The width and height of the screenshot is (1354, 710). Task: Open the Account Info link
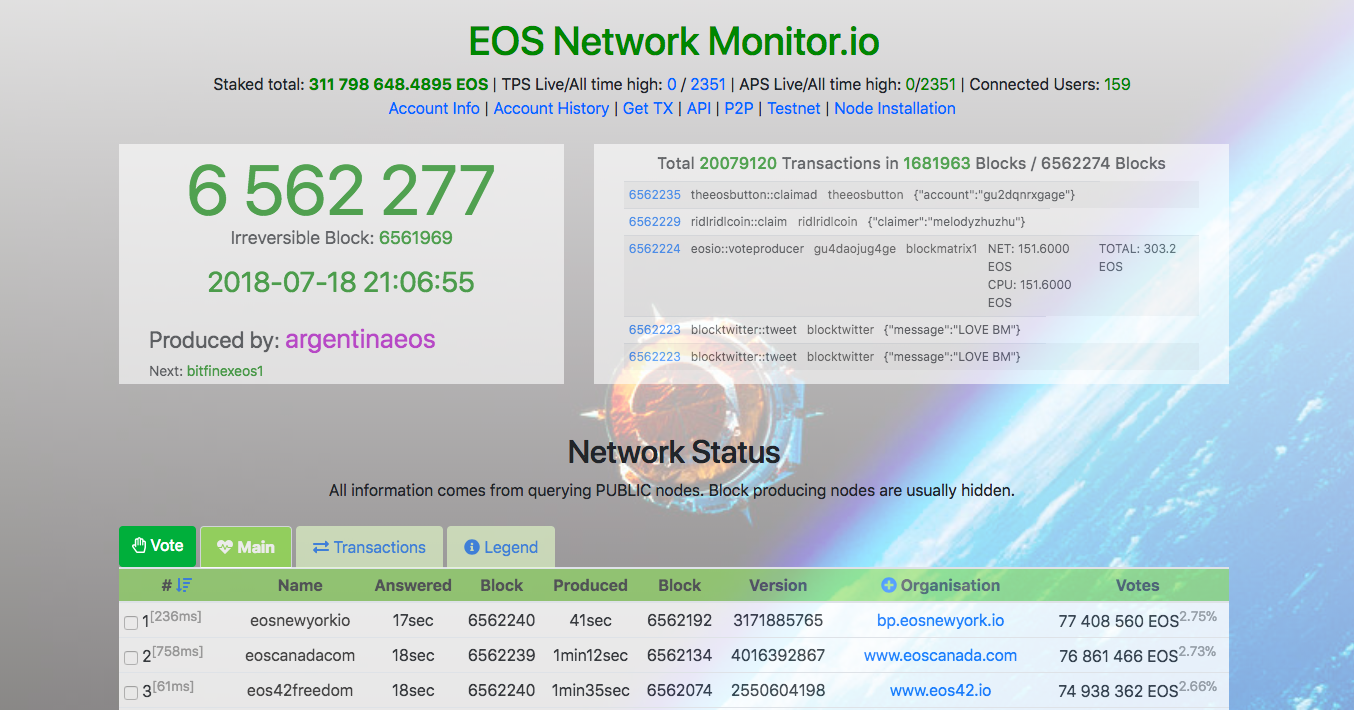(x=434, y=108)
